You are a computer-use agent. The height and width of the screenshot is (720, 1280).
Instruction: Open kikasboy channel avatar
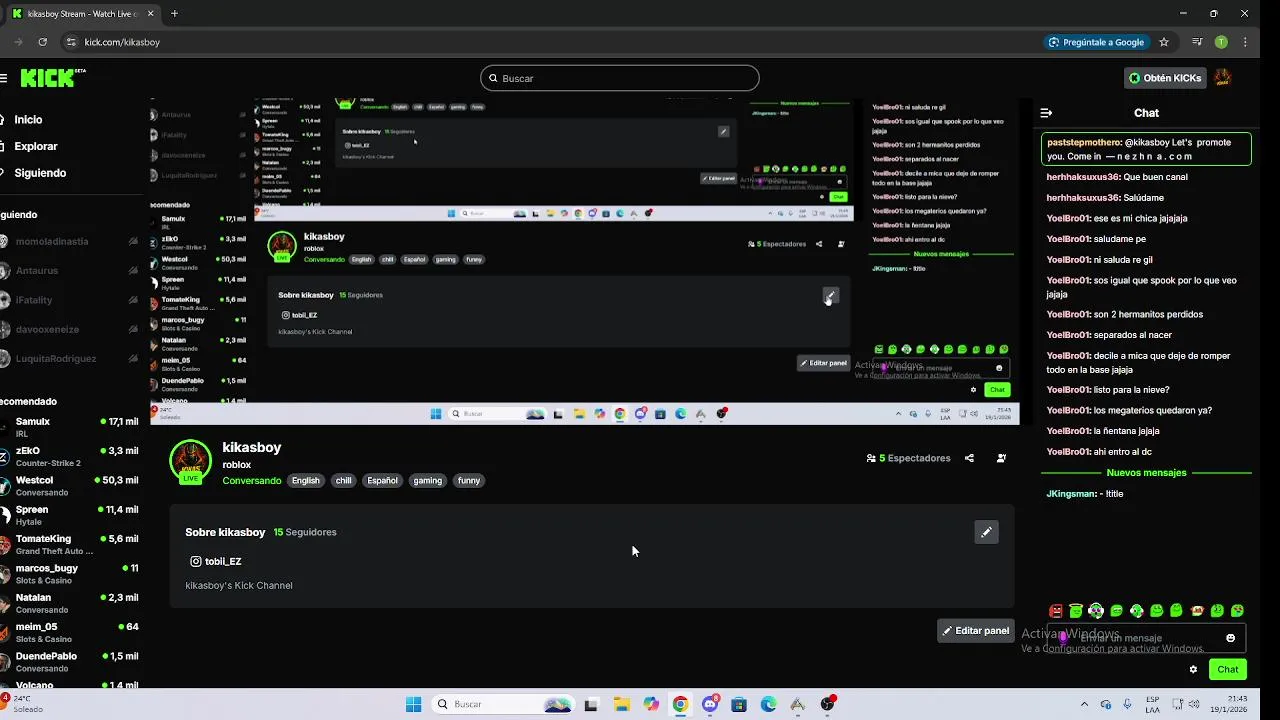[x=190, y=461]
